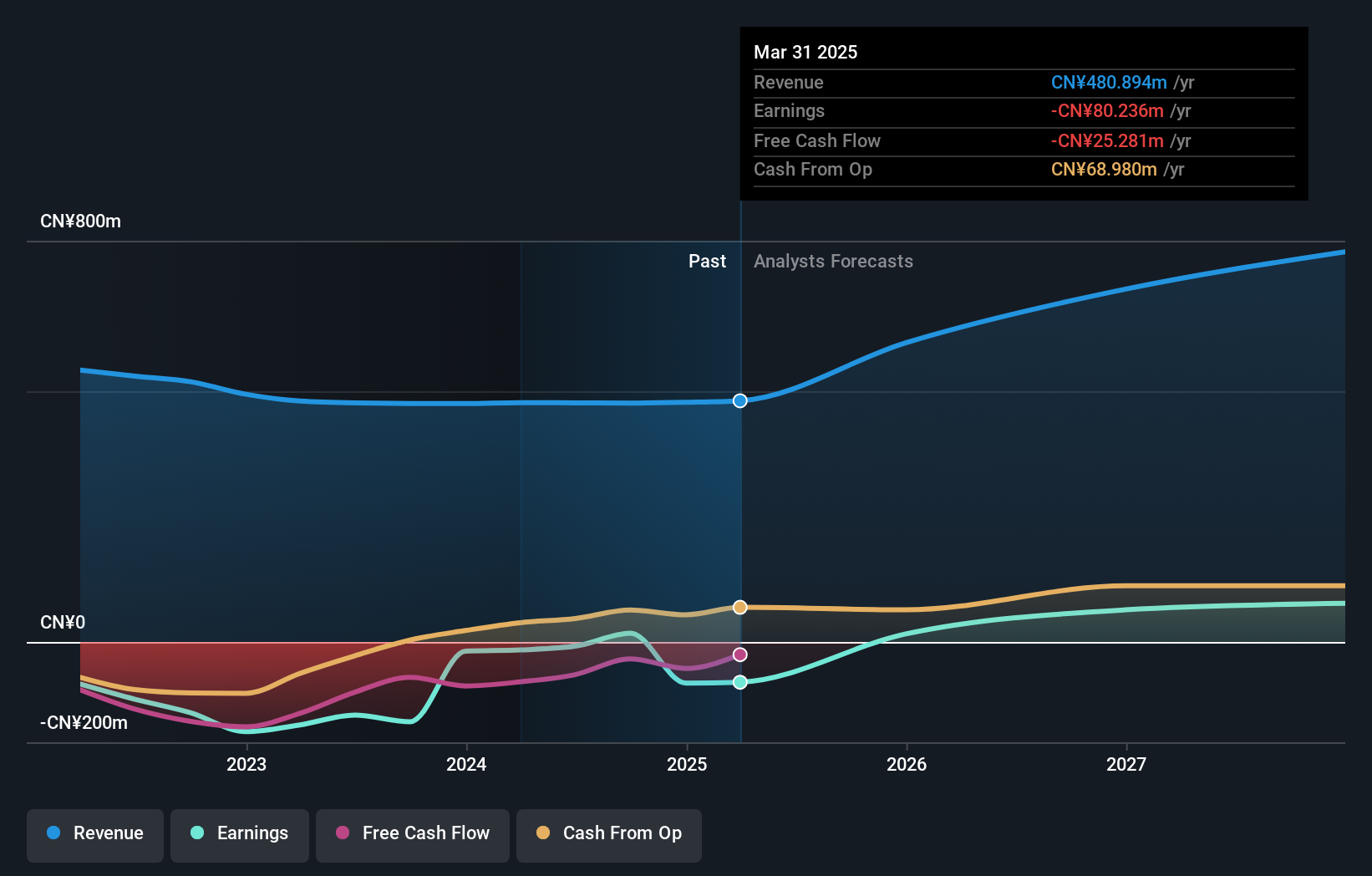Screen dimensions: 1372x876
Task: Click the 2024 x-axis label
Action: point(466,764)
